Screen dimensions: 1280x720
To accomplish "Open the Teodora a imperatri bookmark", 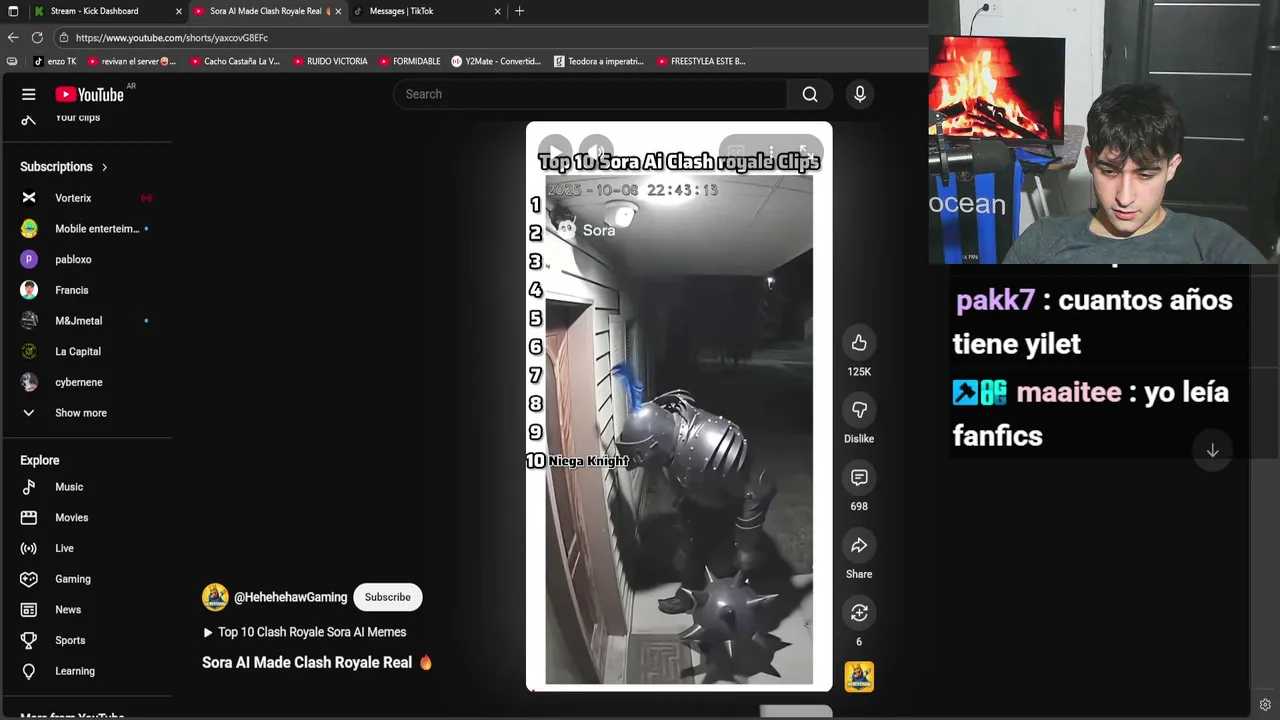I will point(598,61).
